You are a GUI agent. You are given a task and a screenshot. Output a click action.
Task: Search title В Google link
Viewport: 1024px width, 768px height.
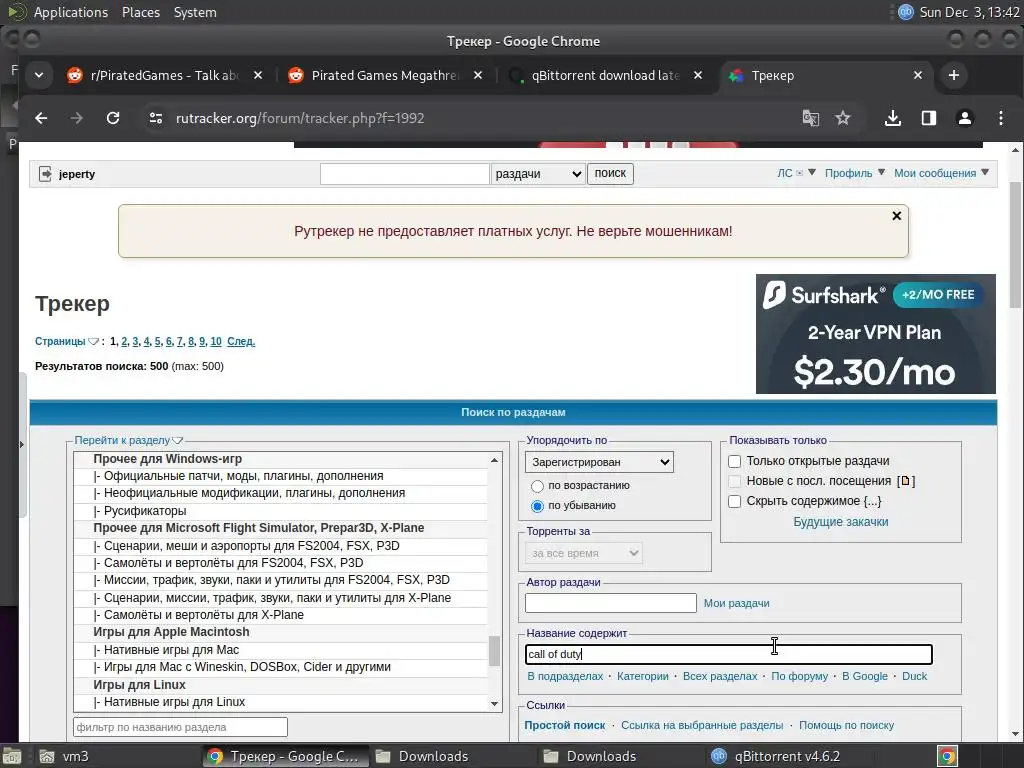point(865,677)
